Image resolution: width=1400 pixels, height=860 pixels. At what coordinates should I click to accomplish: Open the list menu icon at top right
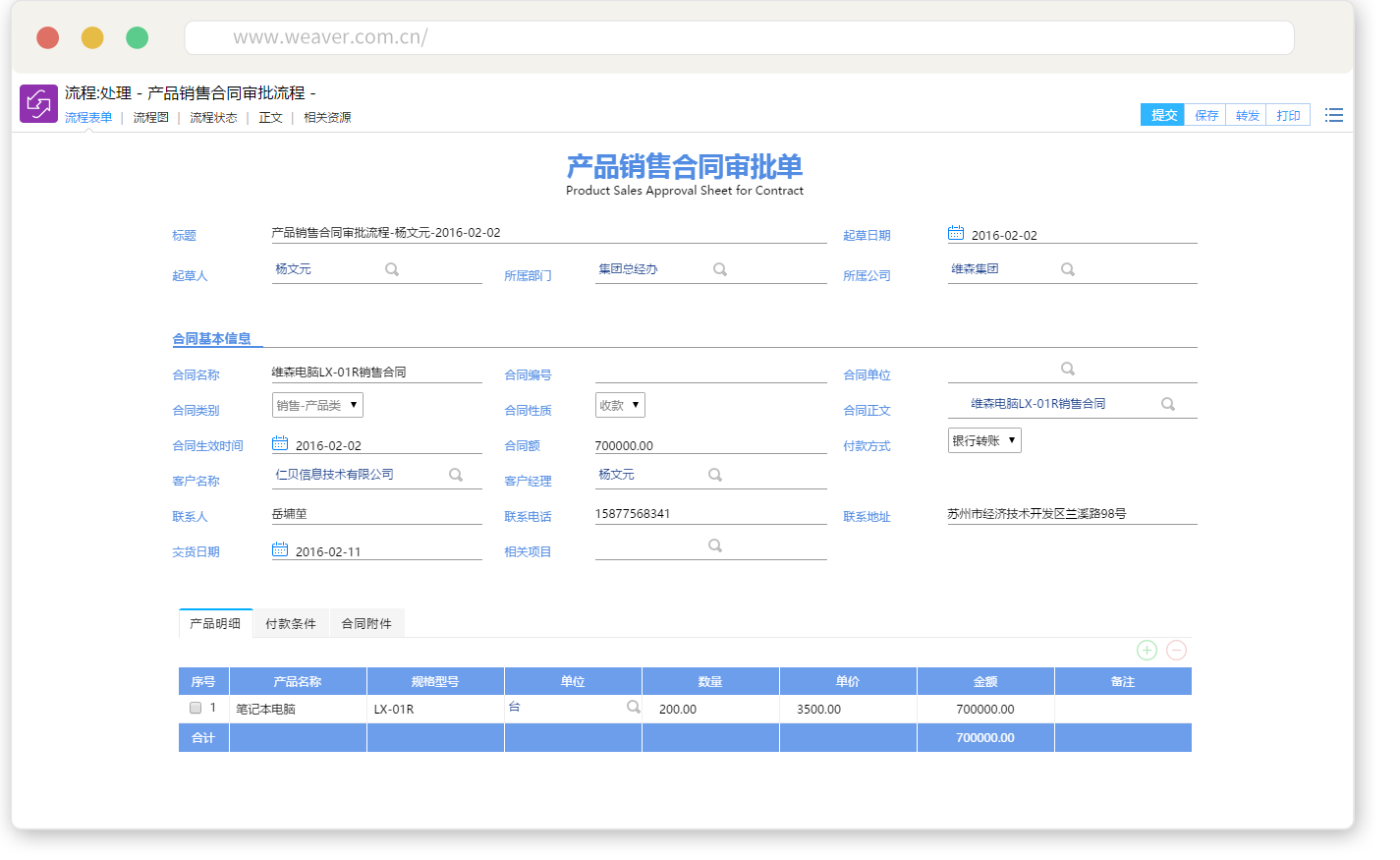[1333, 116]
